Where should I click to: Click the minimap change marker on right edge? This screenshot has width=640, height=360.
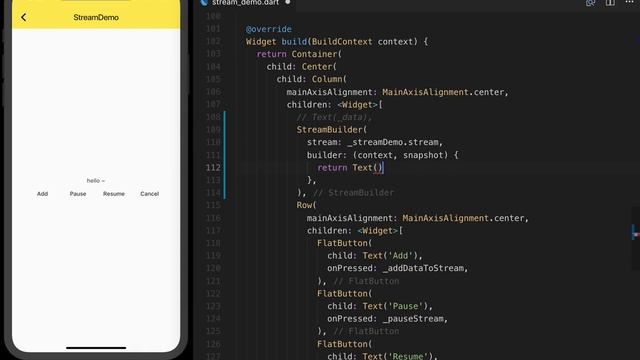[635, 233]
